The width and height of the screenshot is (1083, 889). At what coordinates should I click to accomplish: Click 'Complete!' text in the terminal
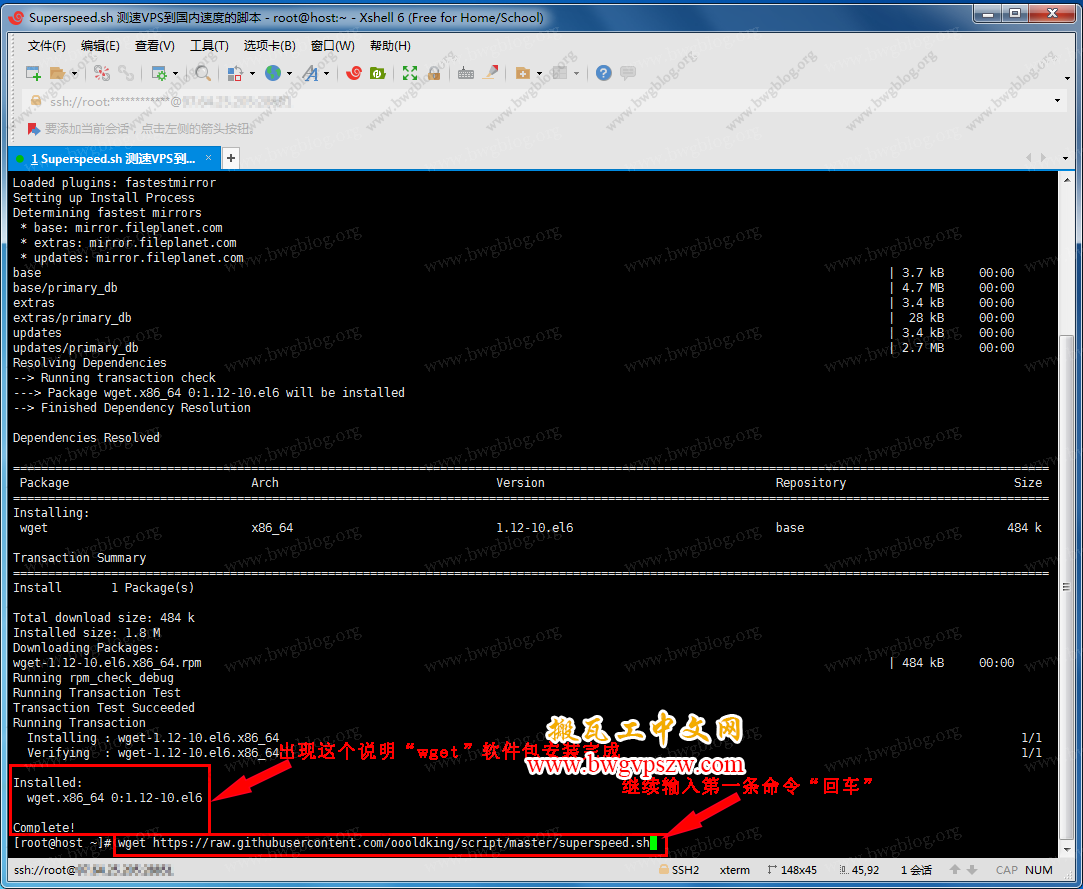pos(44,828)
